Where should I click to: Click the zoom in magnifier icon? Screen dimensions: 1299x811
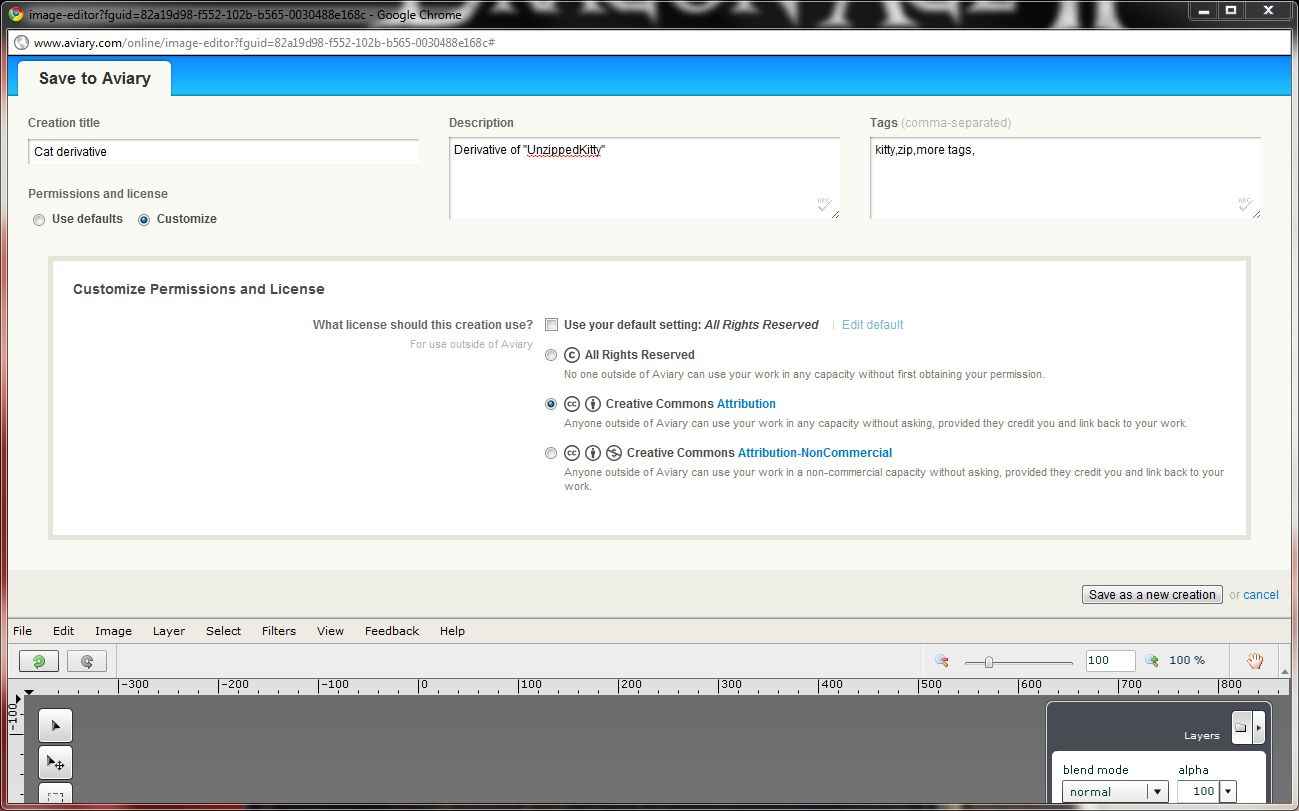pyautogui.click(x=1152, y=661)
